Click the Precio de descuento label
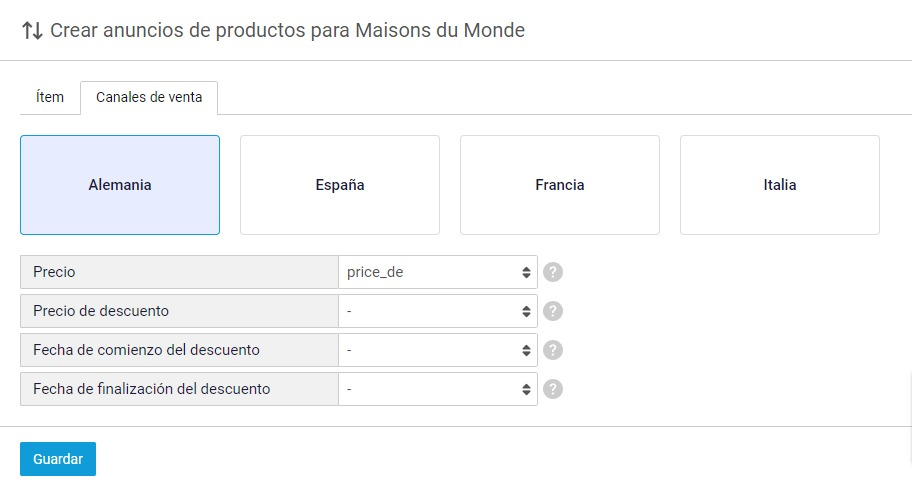The height and width of the screenshot is (488, 912). (101, 311)
